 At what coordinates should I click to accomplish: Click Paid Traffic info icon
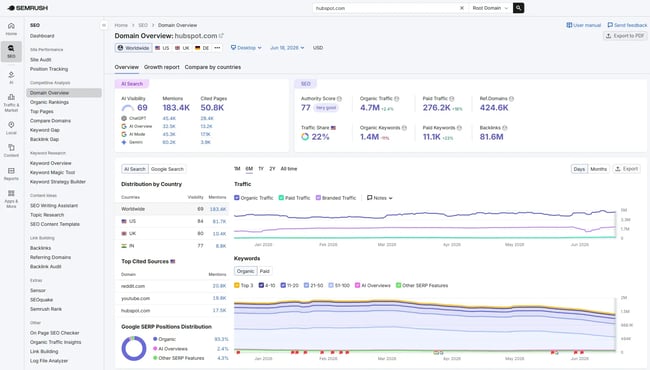[x=451, y=99]
